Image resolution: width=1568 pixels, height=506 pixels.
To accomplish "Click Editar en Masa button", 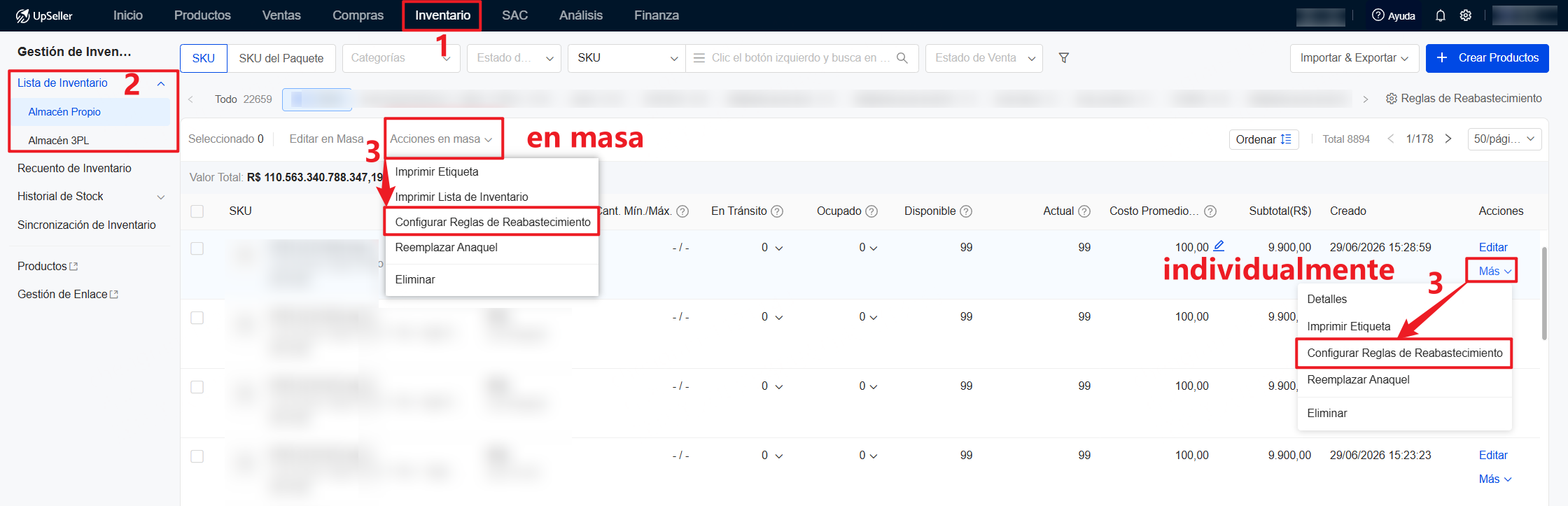I will [326, 139].
